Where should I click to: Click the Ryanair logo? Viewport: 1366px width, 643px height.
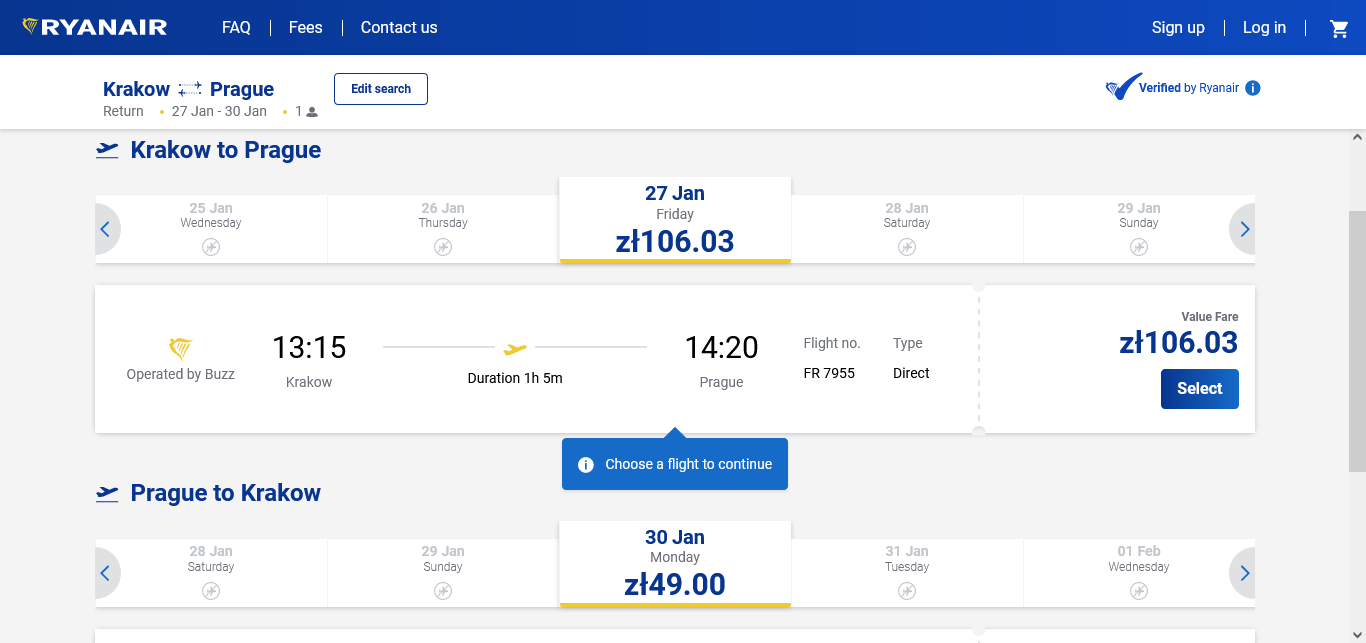95,27
